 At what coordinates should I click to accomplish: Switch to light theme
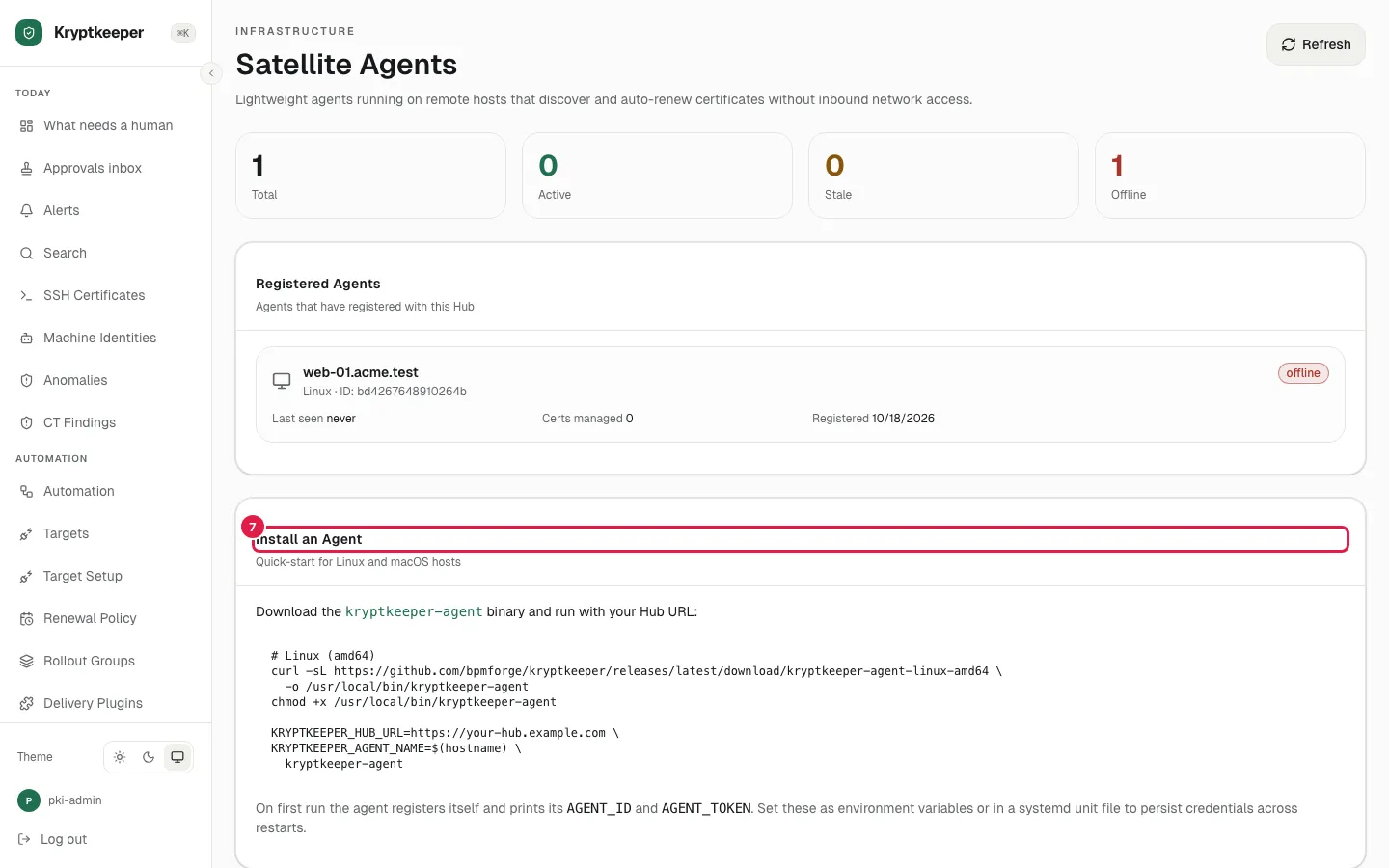pos(120,757)
